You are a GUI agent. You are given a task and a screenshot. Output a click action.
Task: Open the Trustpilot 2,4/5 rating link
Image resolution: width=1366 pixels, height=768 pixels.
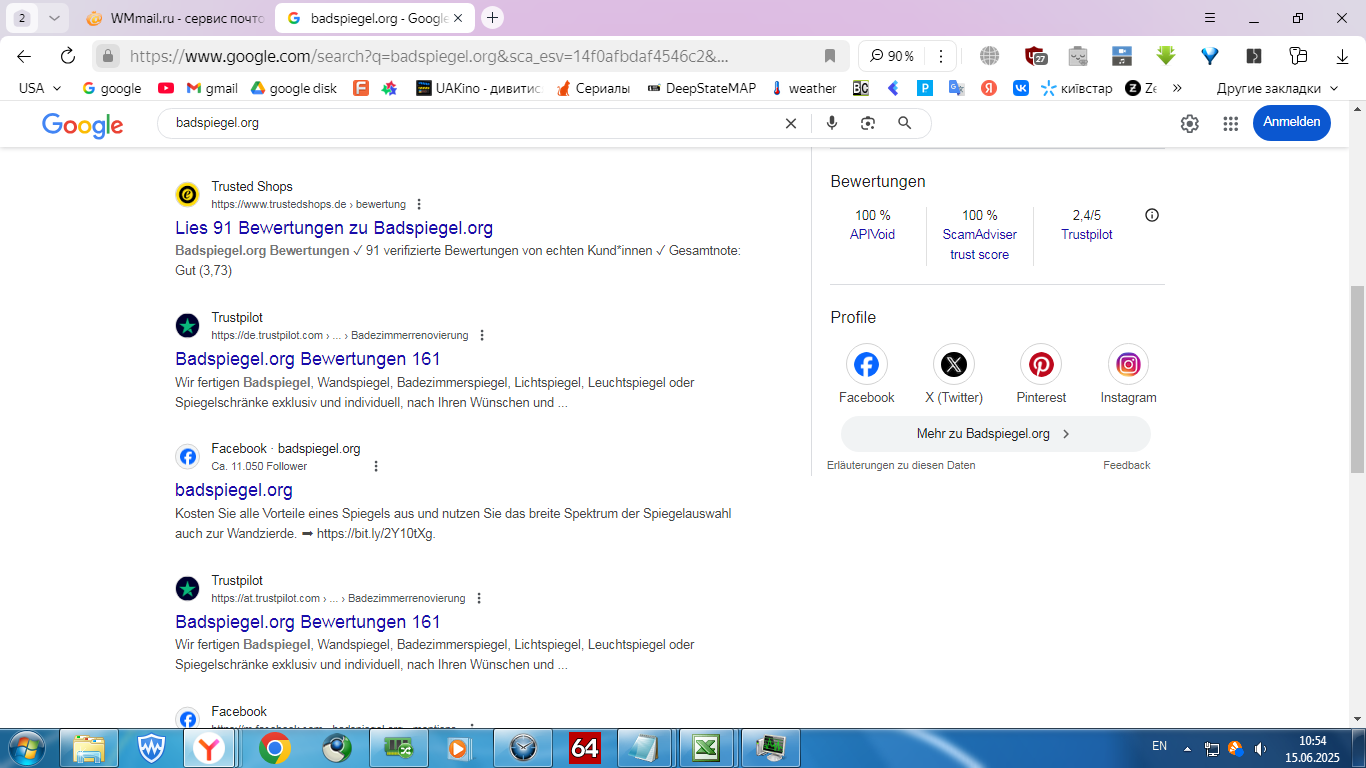tap(1087, 234)
